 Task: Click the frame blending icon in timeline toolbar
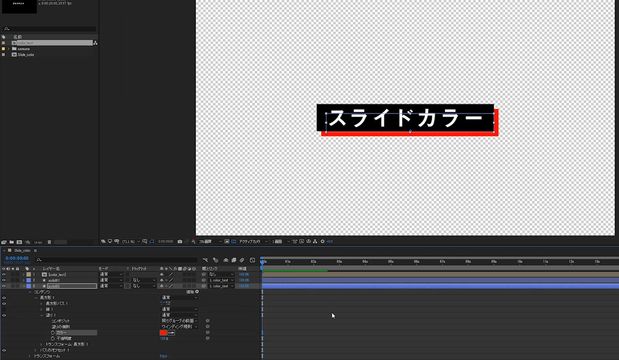[x=226, y=260]
